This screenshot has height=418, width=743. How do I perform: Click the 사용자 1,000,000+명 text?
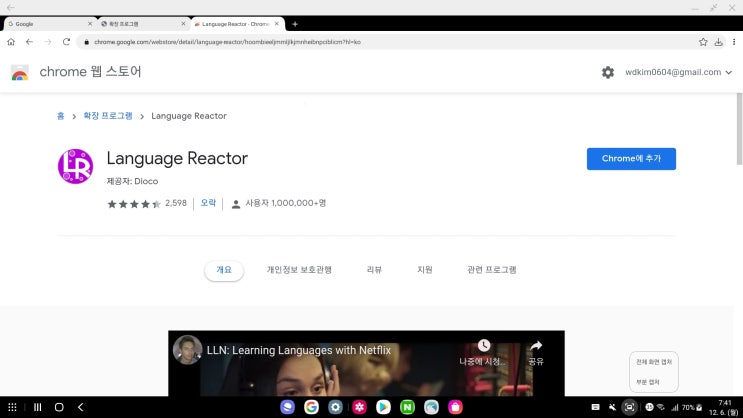pyautogui.click(x=285, y=203)
